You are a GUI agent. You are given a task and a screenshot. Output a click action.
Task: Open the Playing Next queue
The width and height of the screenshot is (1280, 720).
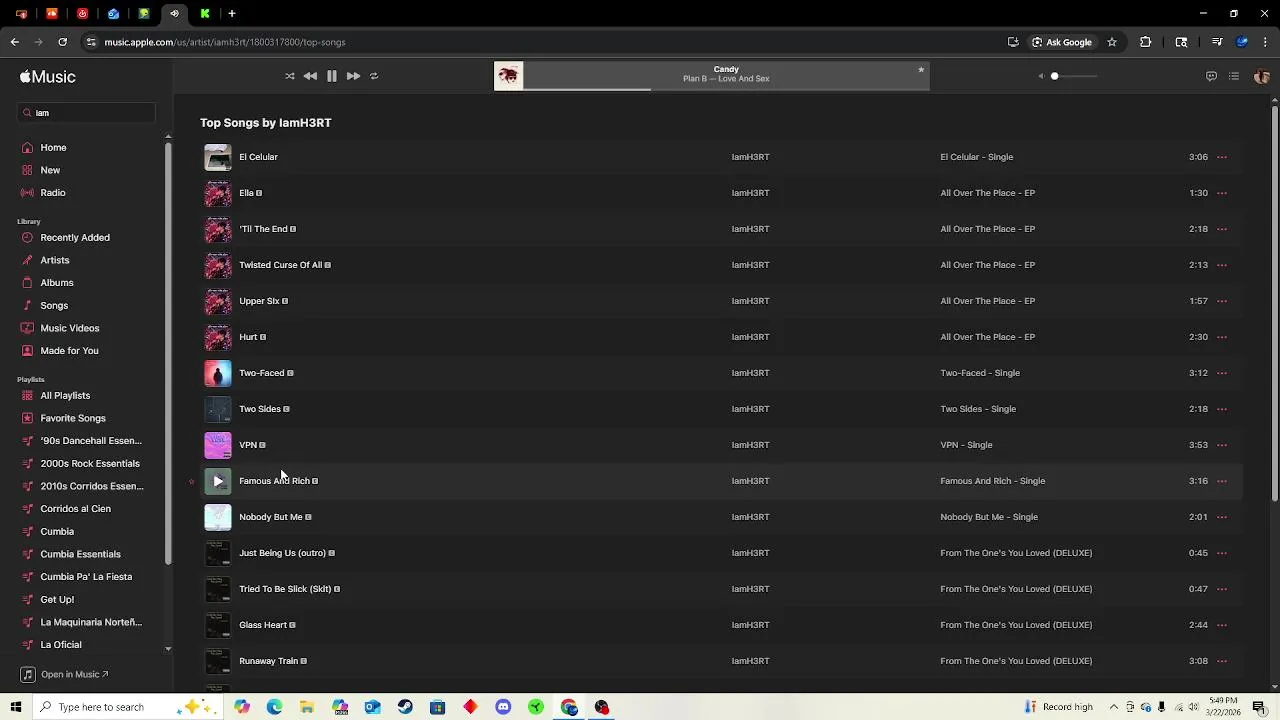coord(1234,76)
